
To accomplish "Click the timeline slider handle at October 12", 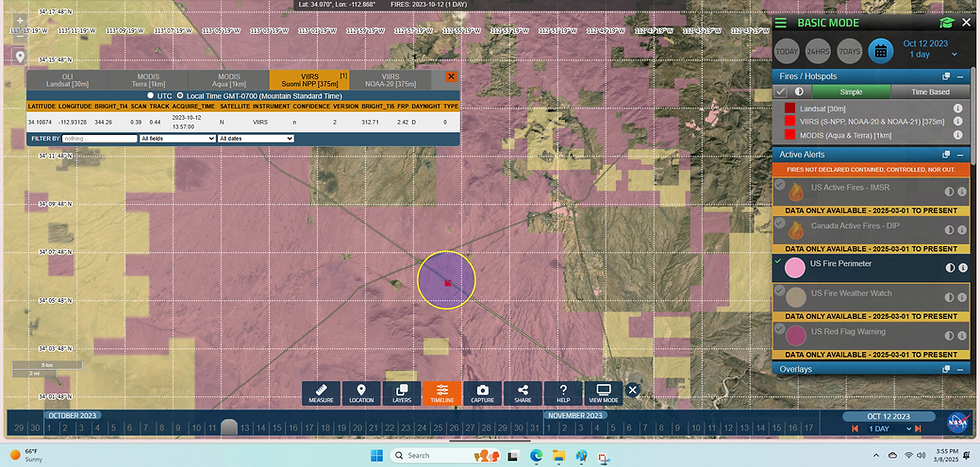I will (x=229, y=427).
